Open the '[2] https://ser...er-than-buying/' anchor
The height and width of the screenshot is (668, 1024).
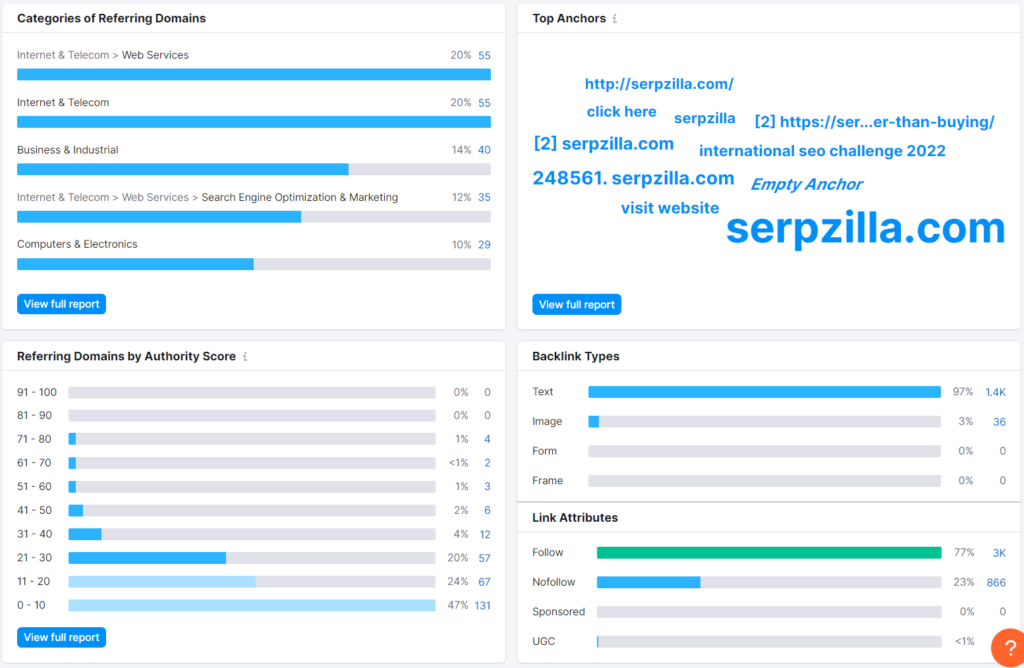[x=874, y=122]
